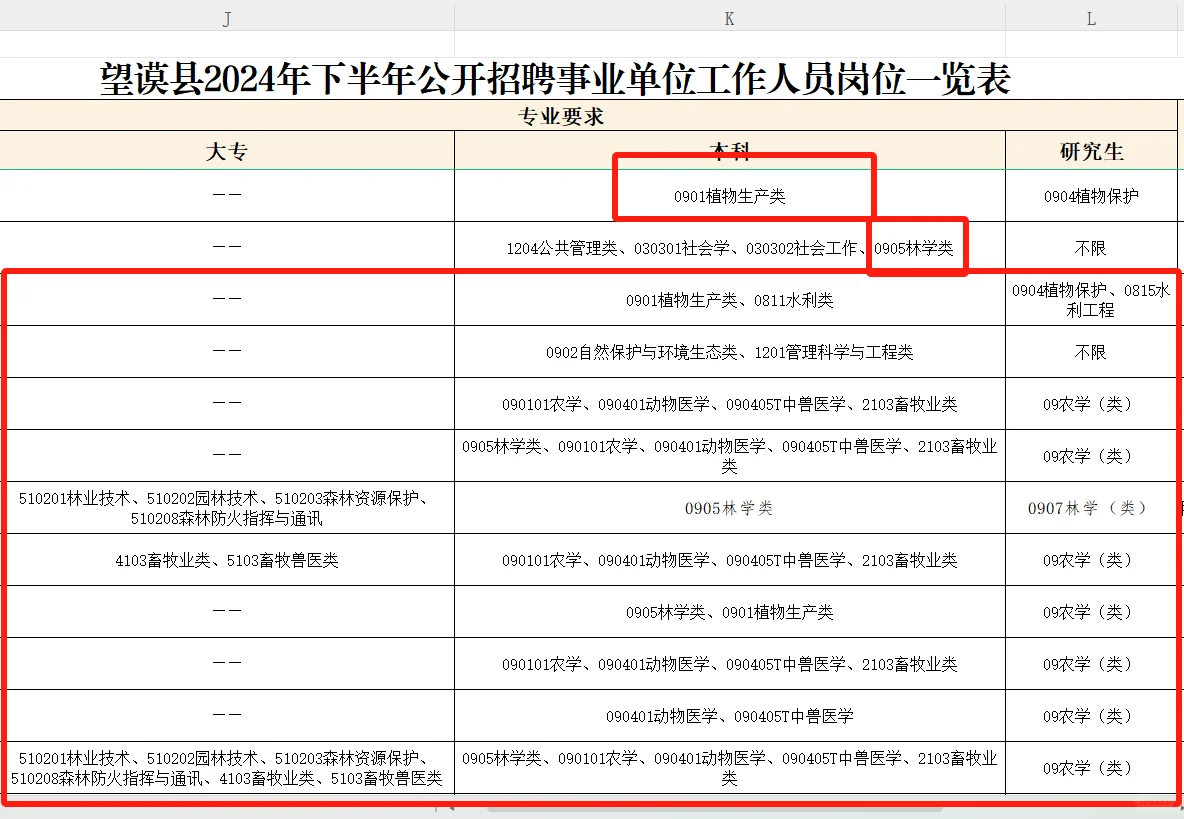Select the cell 0901植物生产类、0811水利类
This screenshot has width=1184, height=819.
point(729,300)
